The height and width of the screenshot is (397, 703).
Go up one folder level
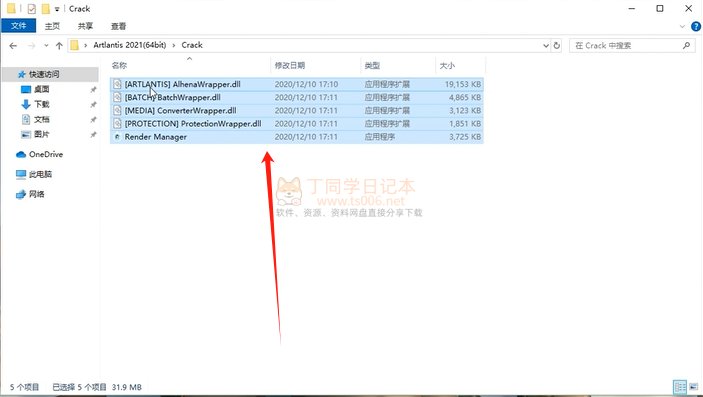[59, 45]
